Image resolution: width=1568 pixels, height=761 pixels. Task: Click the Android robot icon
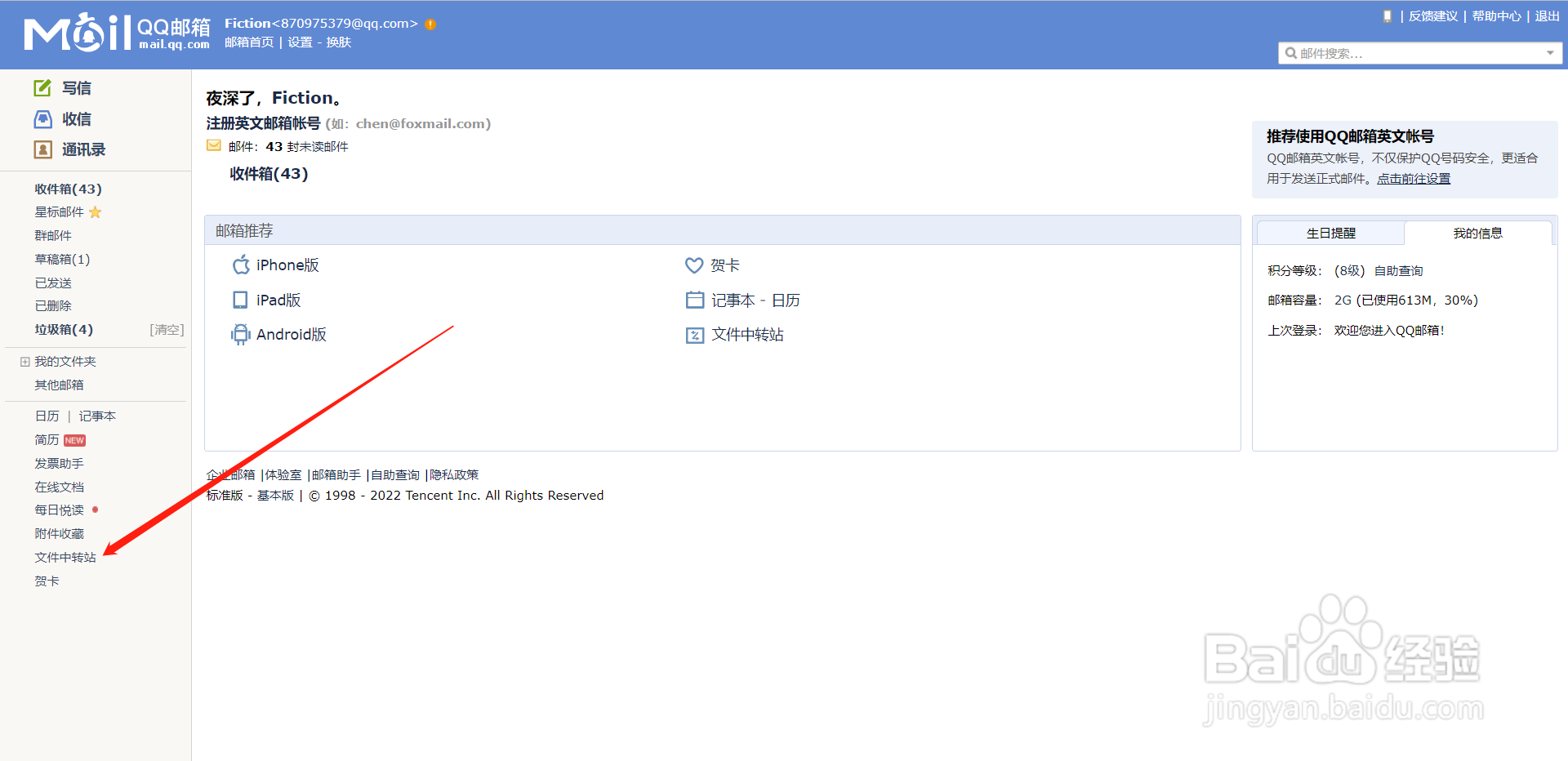(x=240, y=334)
